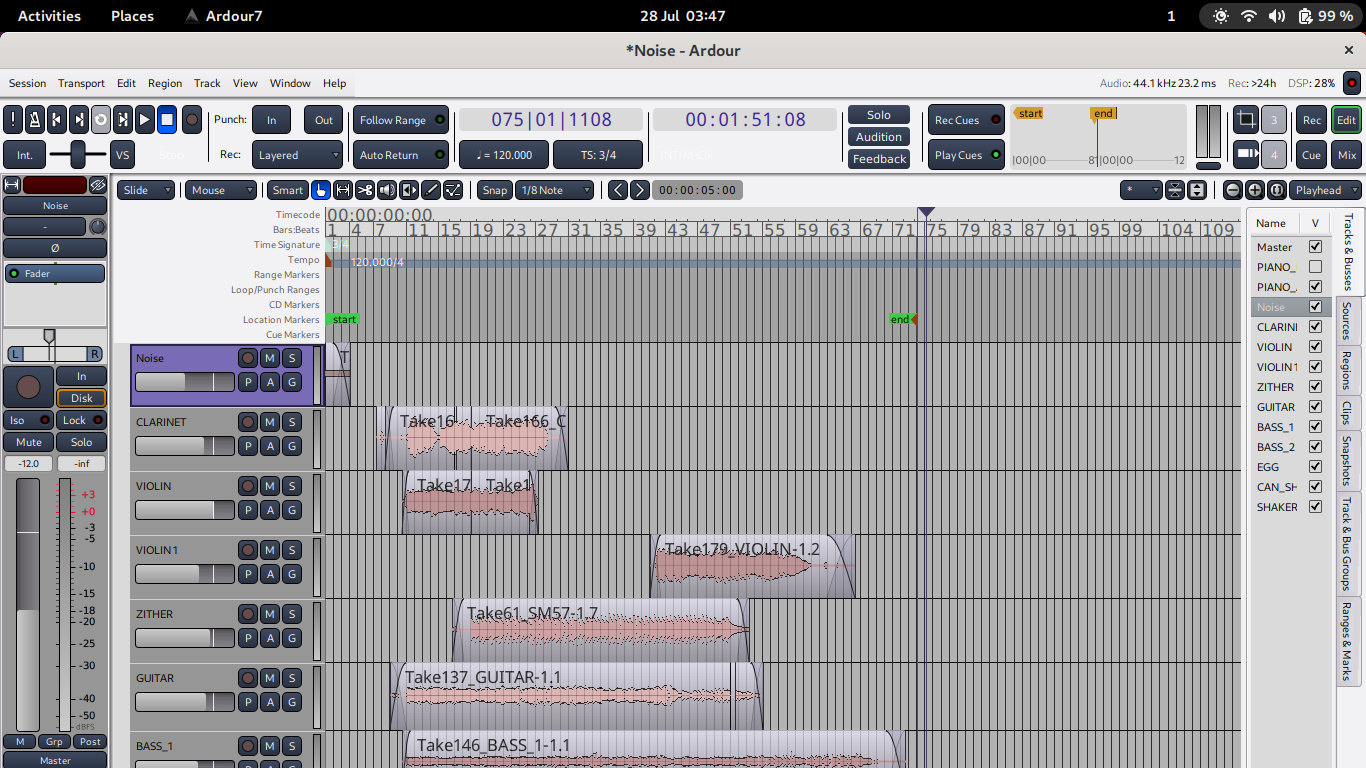Image resolution: width=1366 pixels, height=768 pixels.
Task: Click the zoom in plus button
Action: pyautogui.click(x=1255, y=190)
